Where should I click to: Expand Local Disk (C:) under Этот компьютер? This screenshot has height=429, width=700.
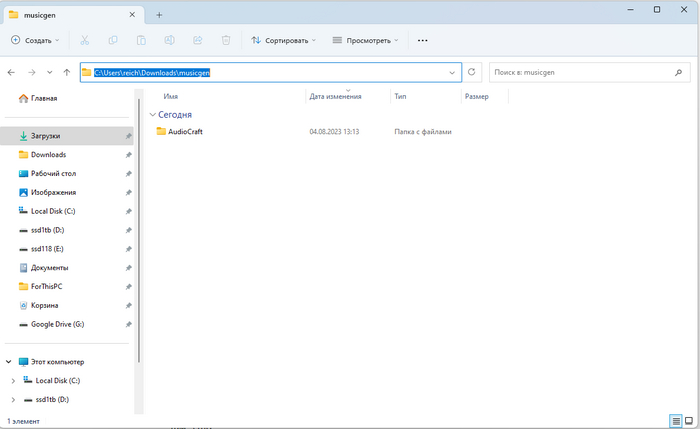[x=13, y=381]
